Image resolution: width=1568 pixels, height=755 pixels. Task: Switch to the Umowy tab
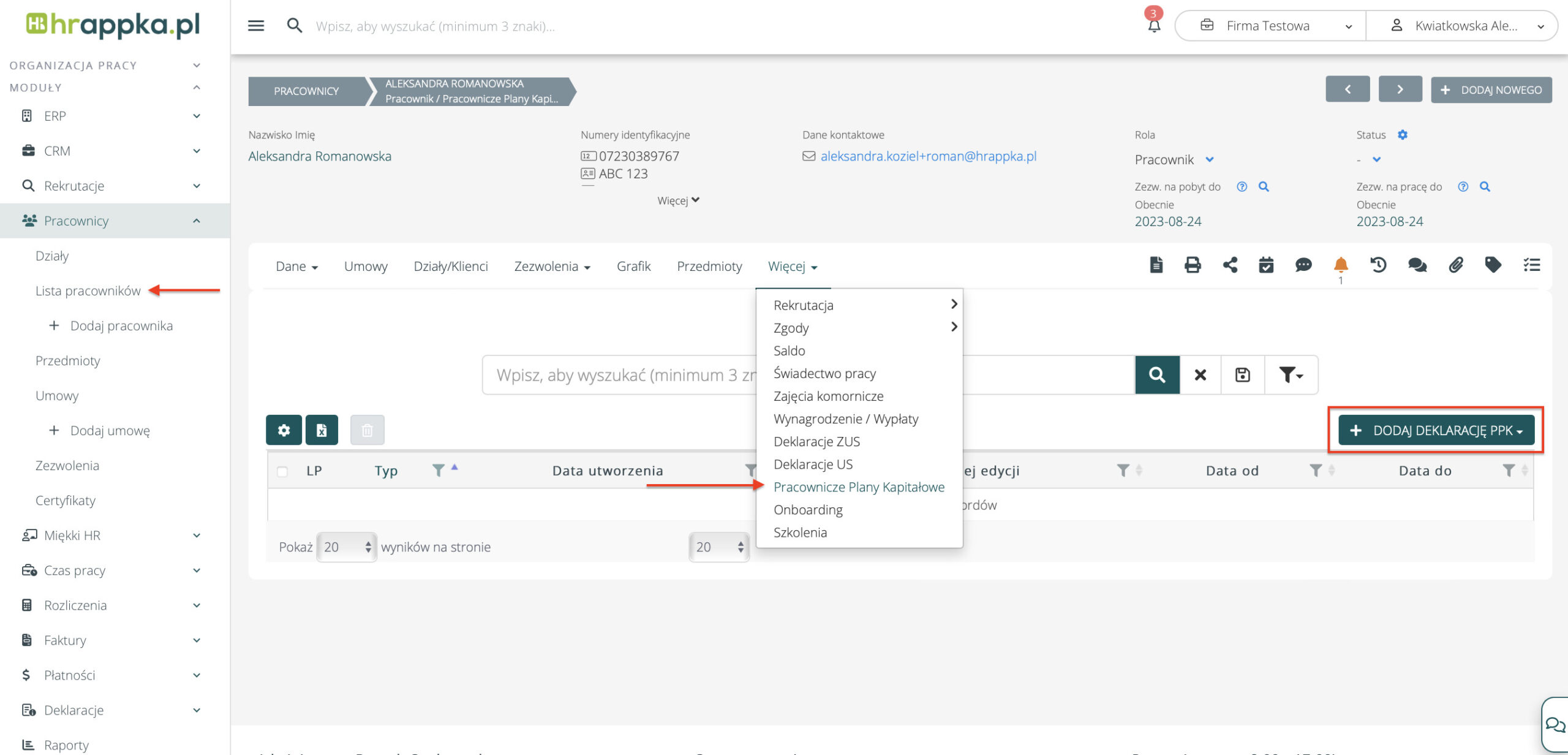coord(366,267)
